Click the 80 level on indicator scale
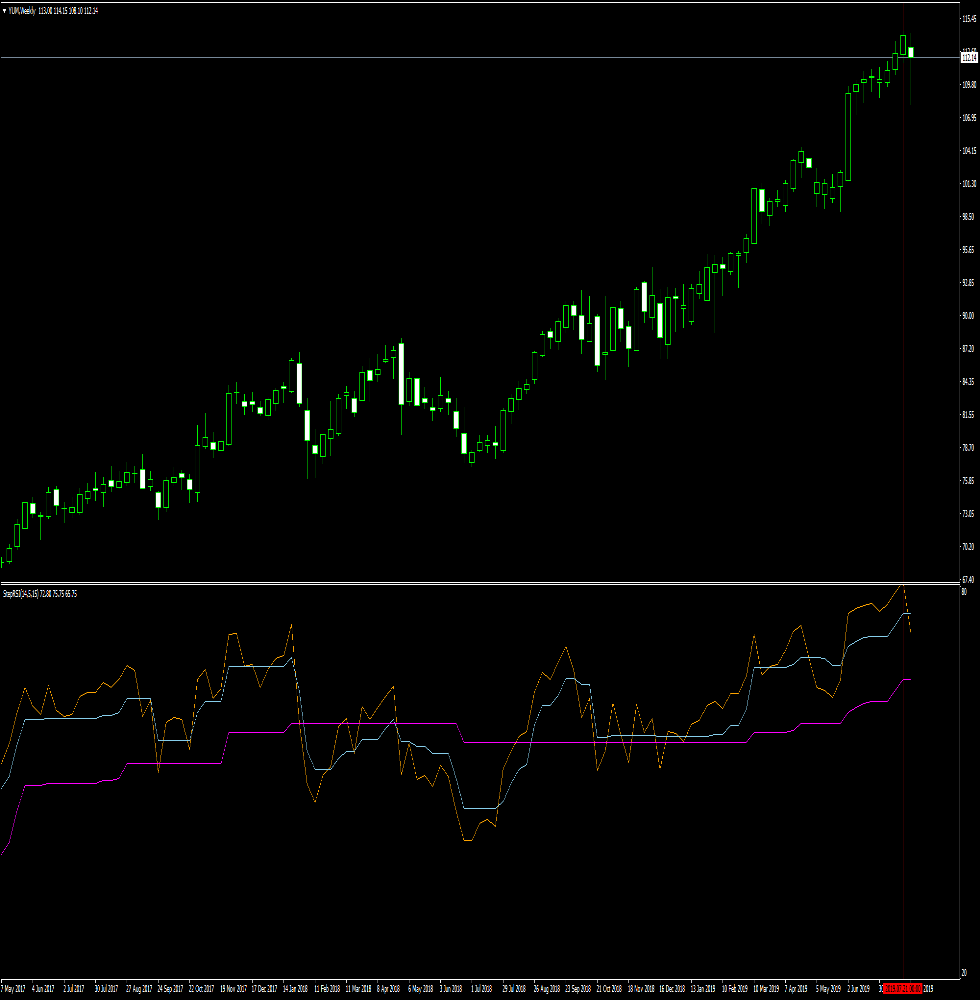Image resolution: width=980 pixels, height=1000 pixels. pos(964,593)
